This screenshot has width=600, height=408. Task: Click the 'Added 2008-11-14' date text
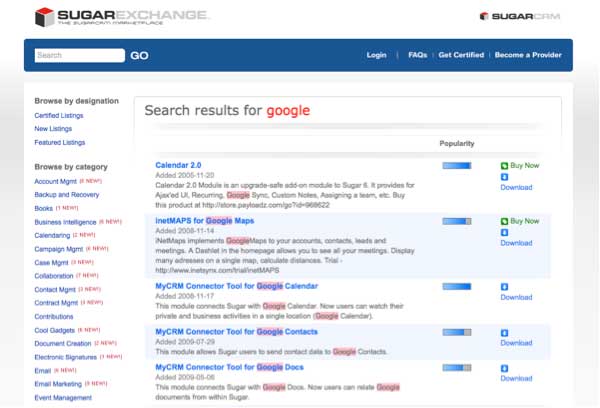[x=184, y=231]
